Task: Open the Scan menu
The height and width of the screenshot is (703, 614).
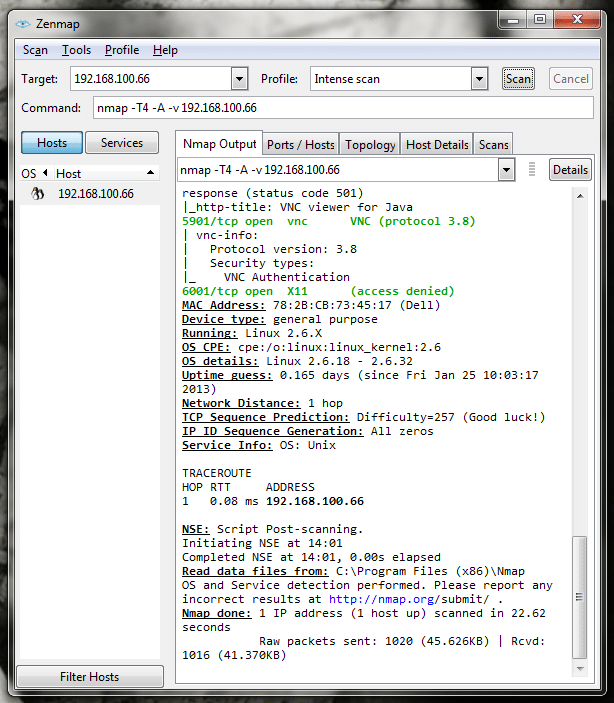Action: pyautogui.click(x=35, y=50)
